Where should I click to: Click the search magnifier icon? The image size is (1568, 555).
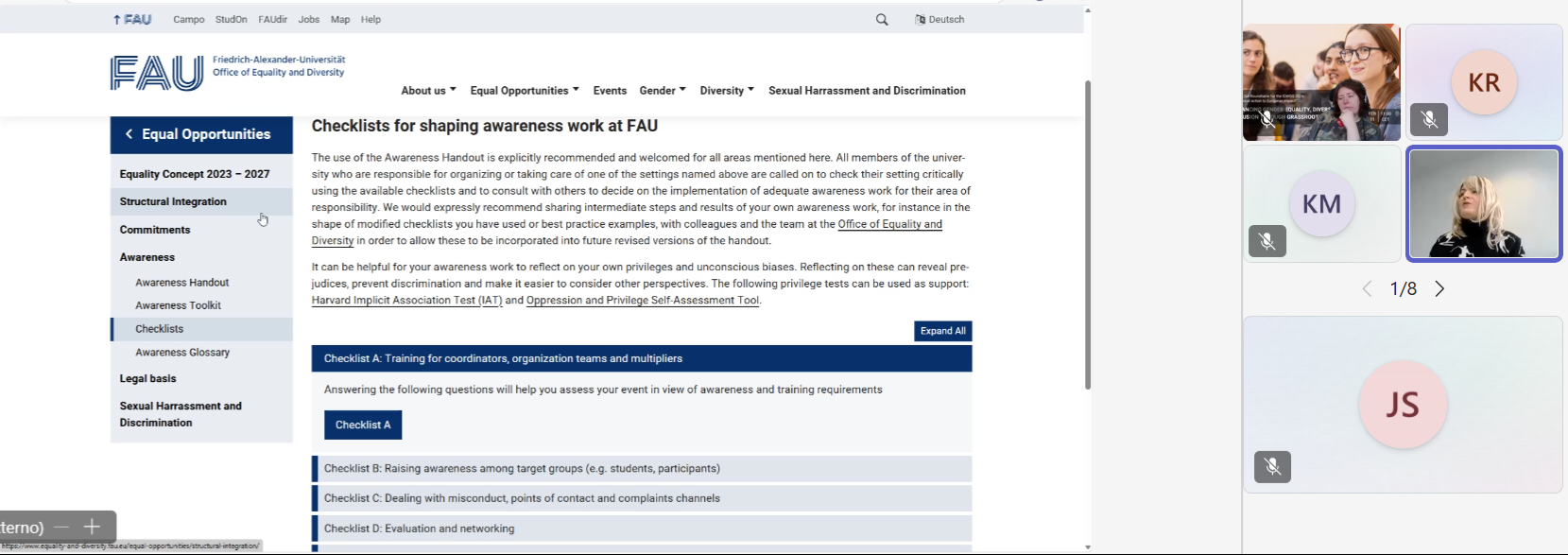pos(882,20)
